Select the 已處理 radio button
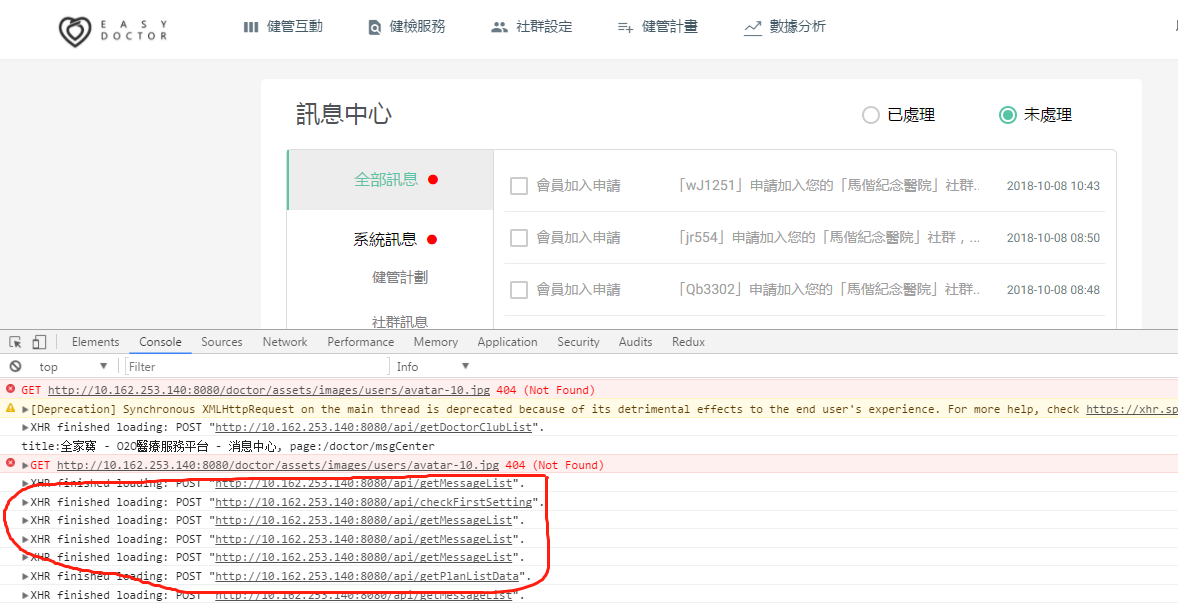 [x=870, y=114]
